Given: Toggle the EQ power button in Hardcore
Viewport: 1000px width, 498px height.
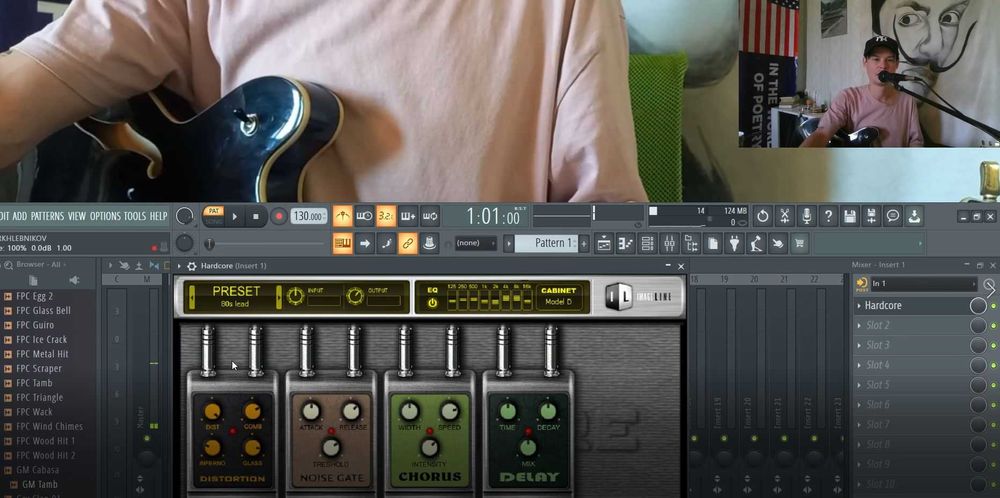Looking at the screenshot, I should tap(432, 304).
